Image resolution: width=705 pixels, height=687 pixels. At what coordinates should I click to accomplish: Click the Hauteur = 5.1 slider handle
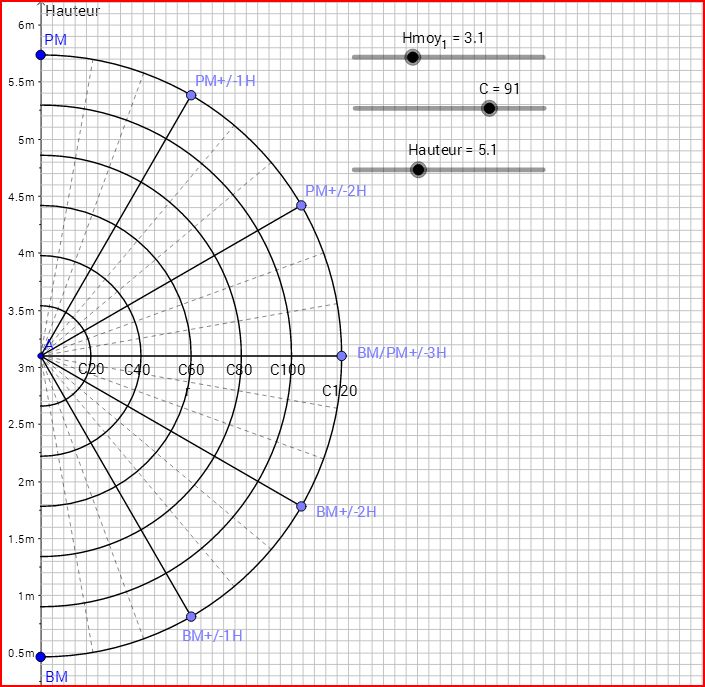coord(419,170)
